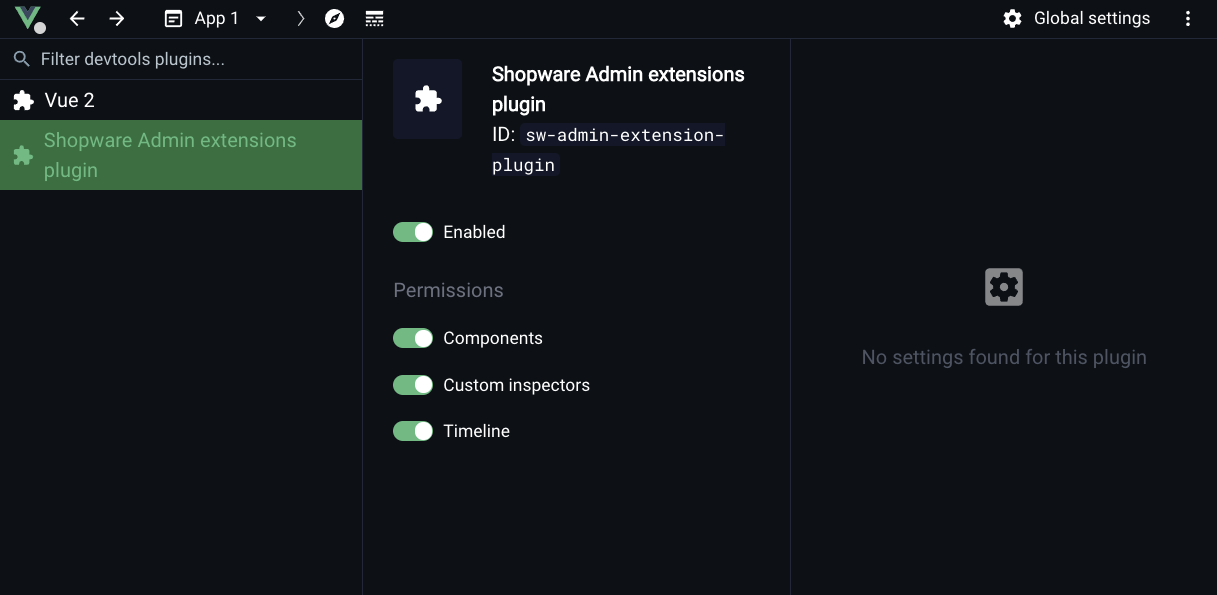Turn off the Components permission toggle
Image resolution: width=1217 pixels, height=595 pixels.
click(412, 338)
